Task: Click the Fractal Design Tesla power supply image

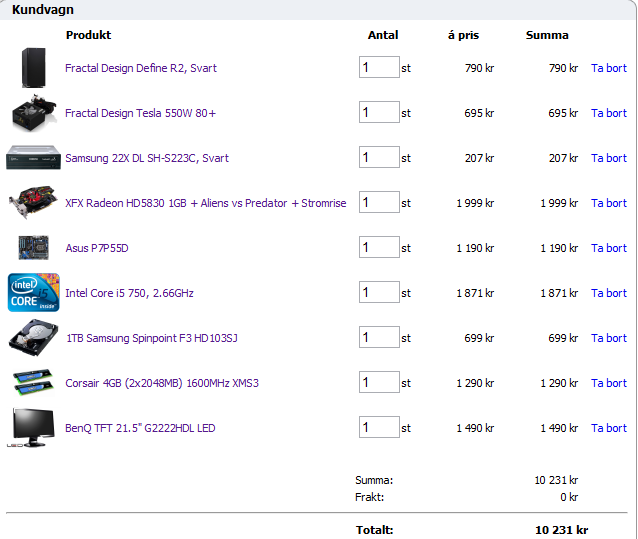Action: click(x=33, y=113)
